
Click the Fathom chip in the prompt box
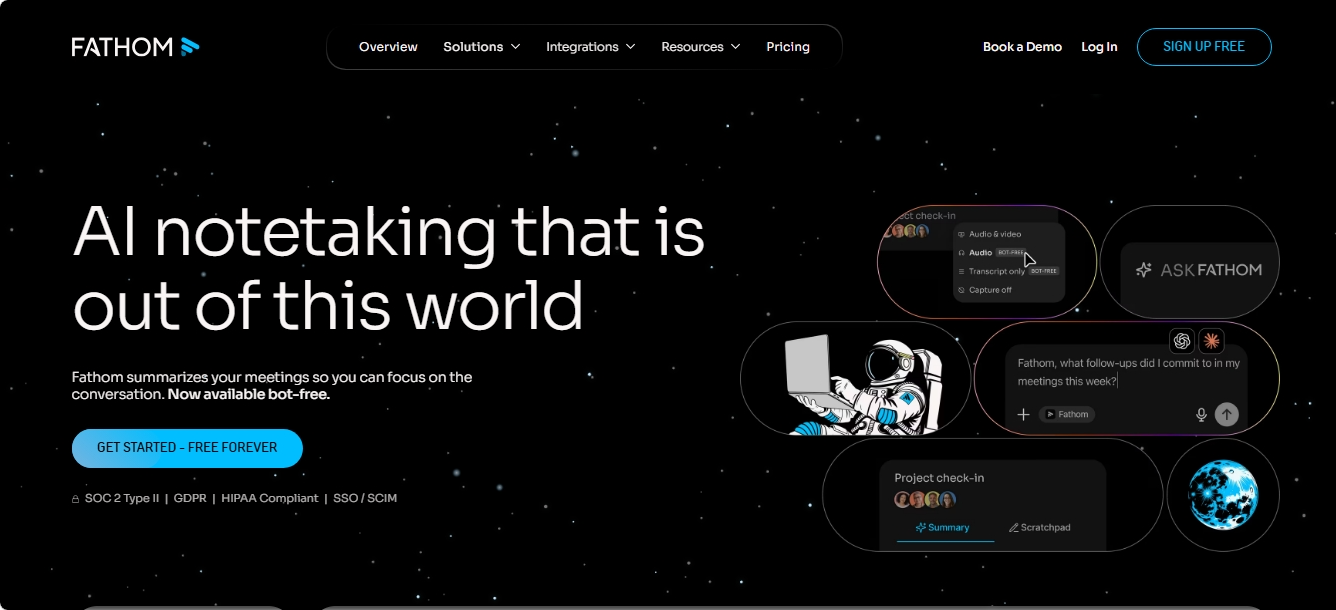(x=1067, y=414)
